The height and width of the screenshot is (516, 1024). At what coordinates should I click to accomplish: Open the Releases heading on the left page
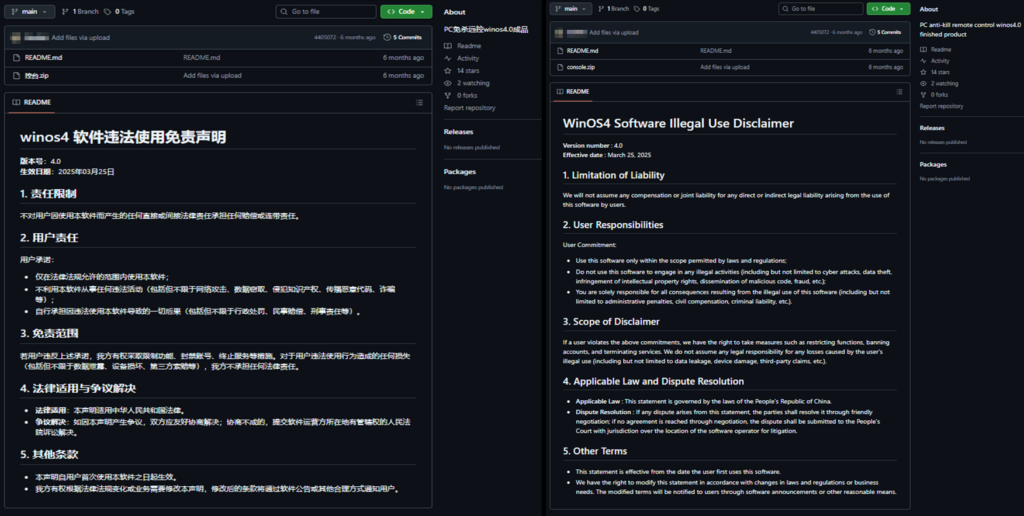tap(458, 131)
